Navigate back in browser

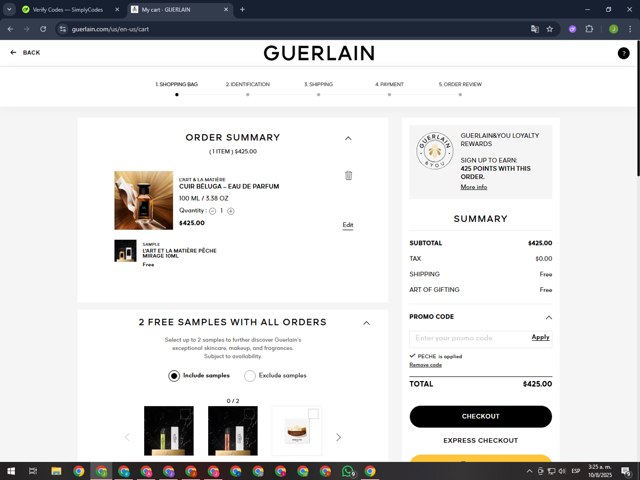(11, 29)
